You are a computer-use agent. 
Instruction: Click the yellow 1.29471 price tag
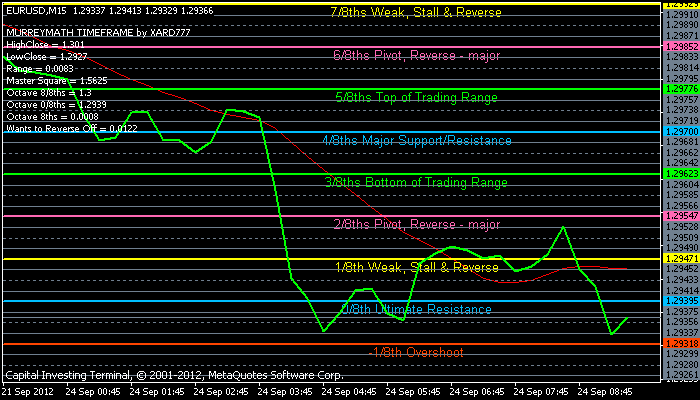[679, 258]
